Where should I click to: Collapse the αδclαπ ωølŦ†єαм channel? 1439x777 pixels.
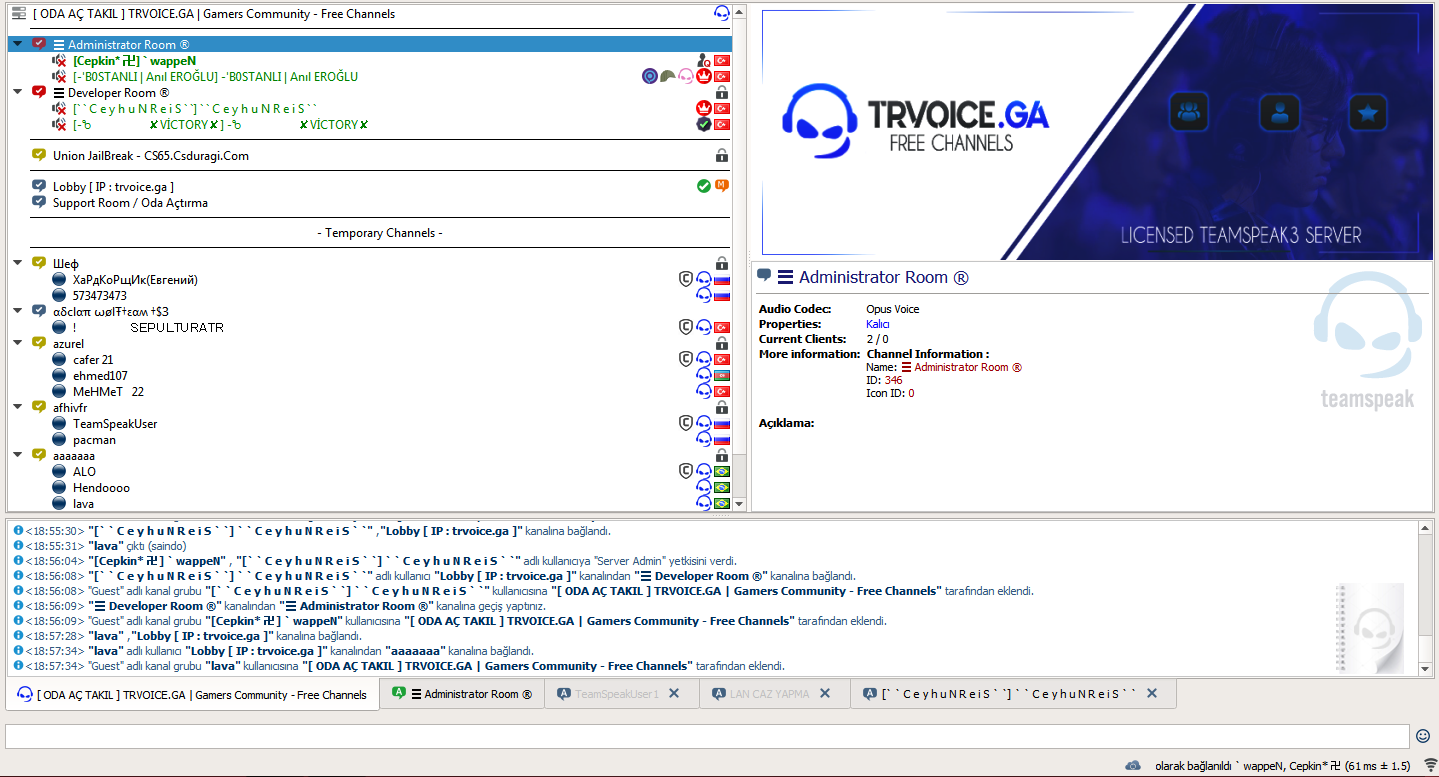click(18, 311)
